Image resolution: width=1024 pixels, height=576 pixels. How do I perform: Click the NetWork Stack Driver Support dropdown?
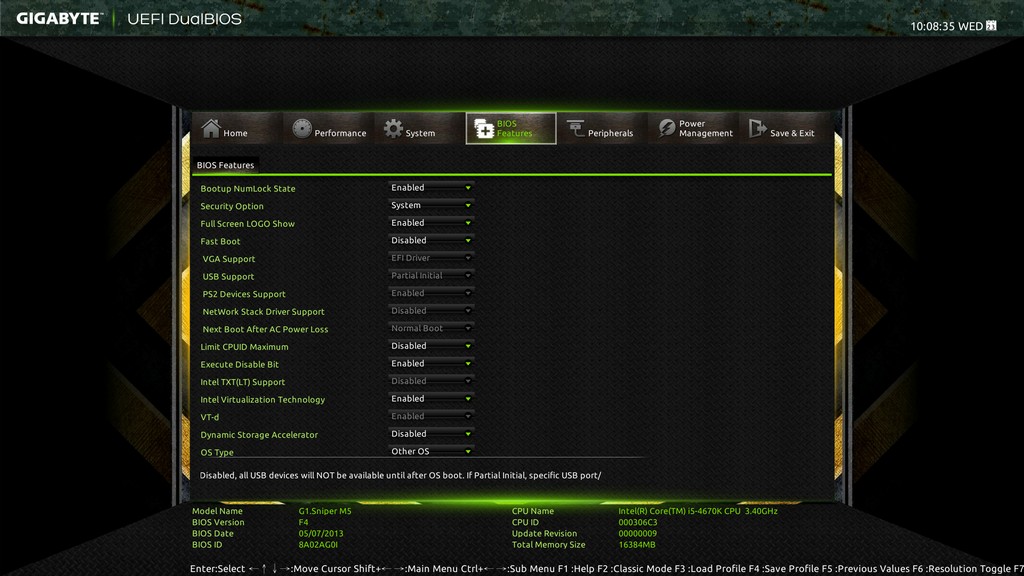point(431,311)
